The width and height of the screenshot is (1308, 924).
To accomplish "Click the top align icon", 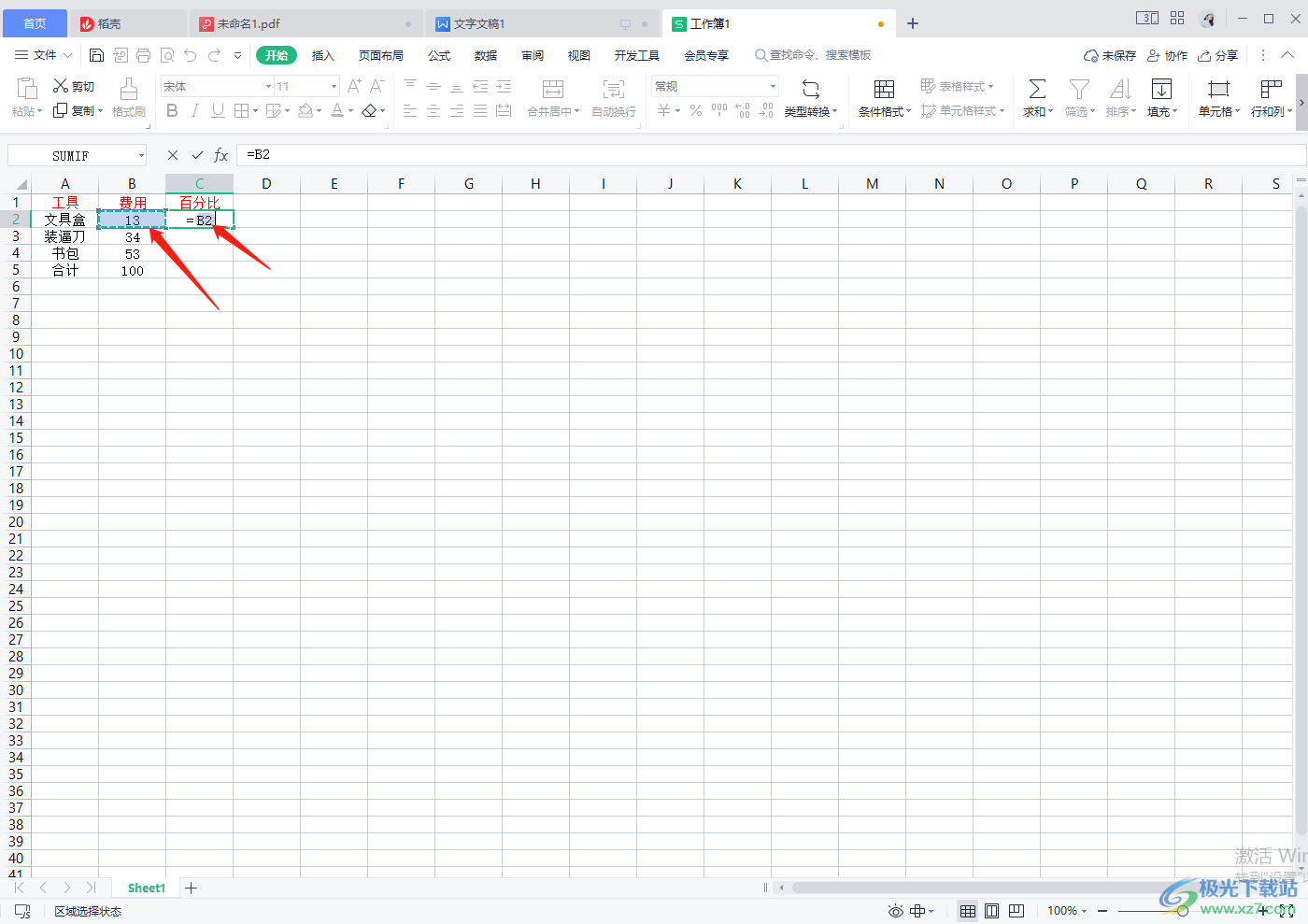I will coord(410,86).
